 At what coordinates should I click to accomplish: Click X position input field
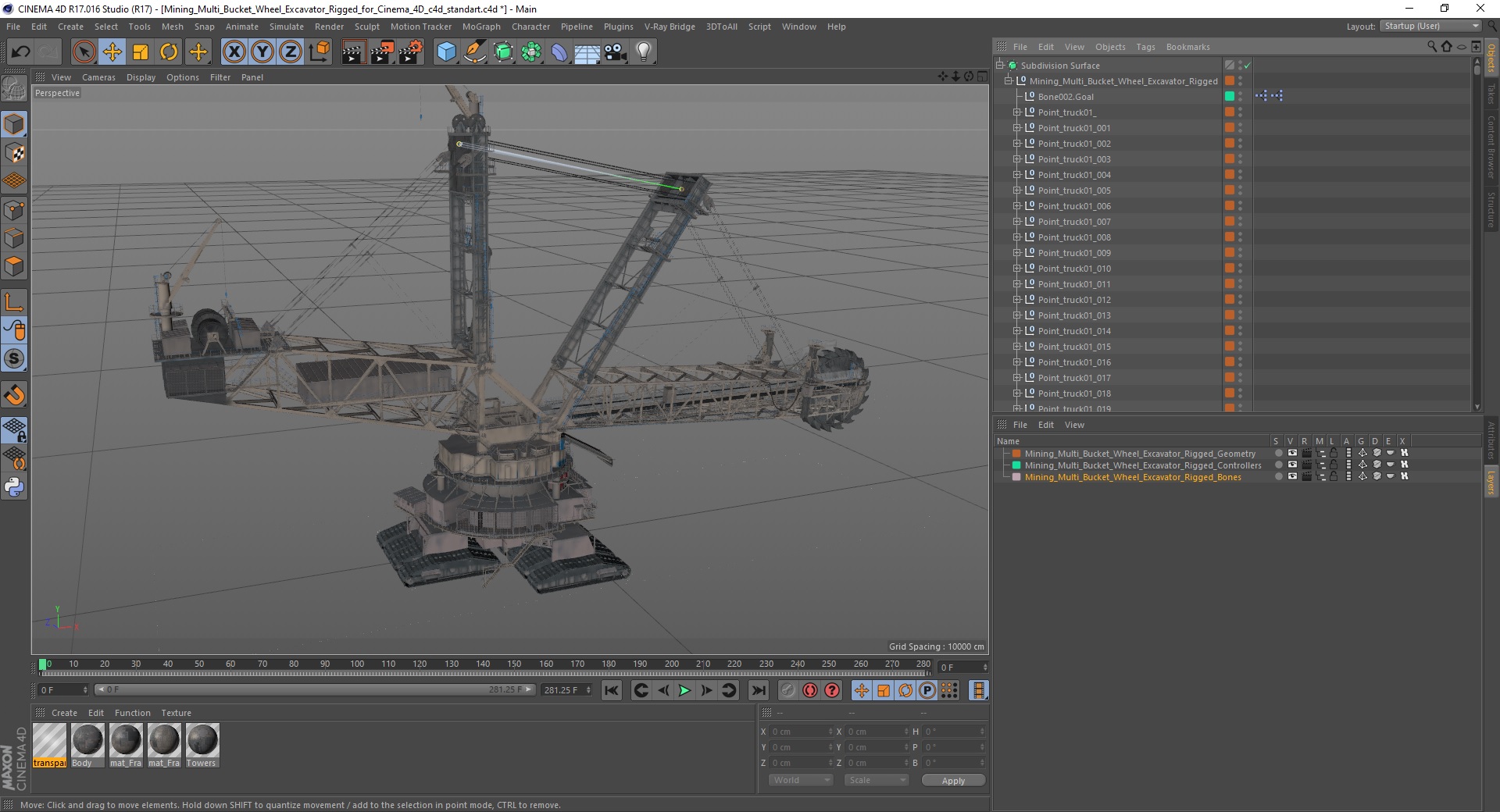801,732
